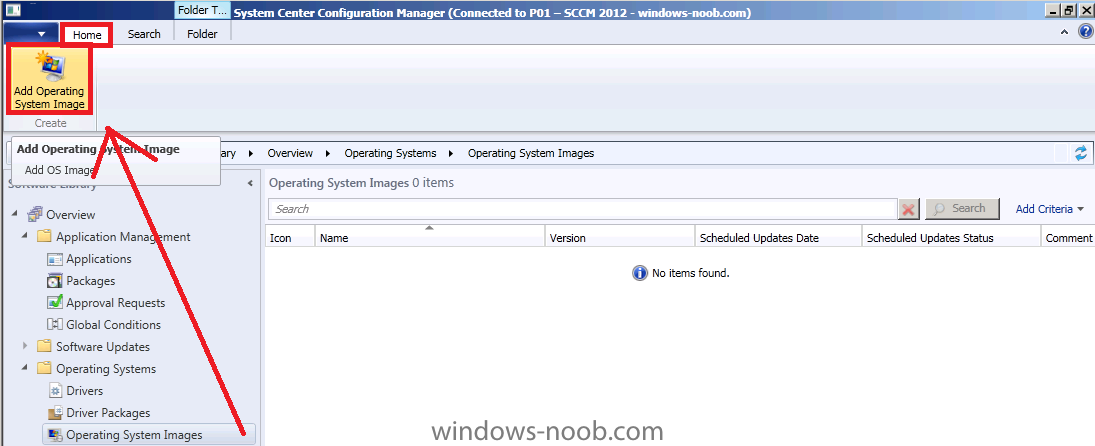The width and height of the screenshot is (1095, 446).
Task: Click the Packages node icon
Action: click(x=55, y=281)
